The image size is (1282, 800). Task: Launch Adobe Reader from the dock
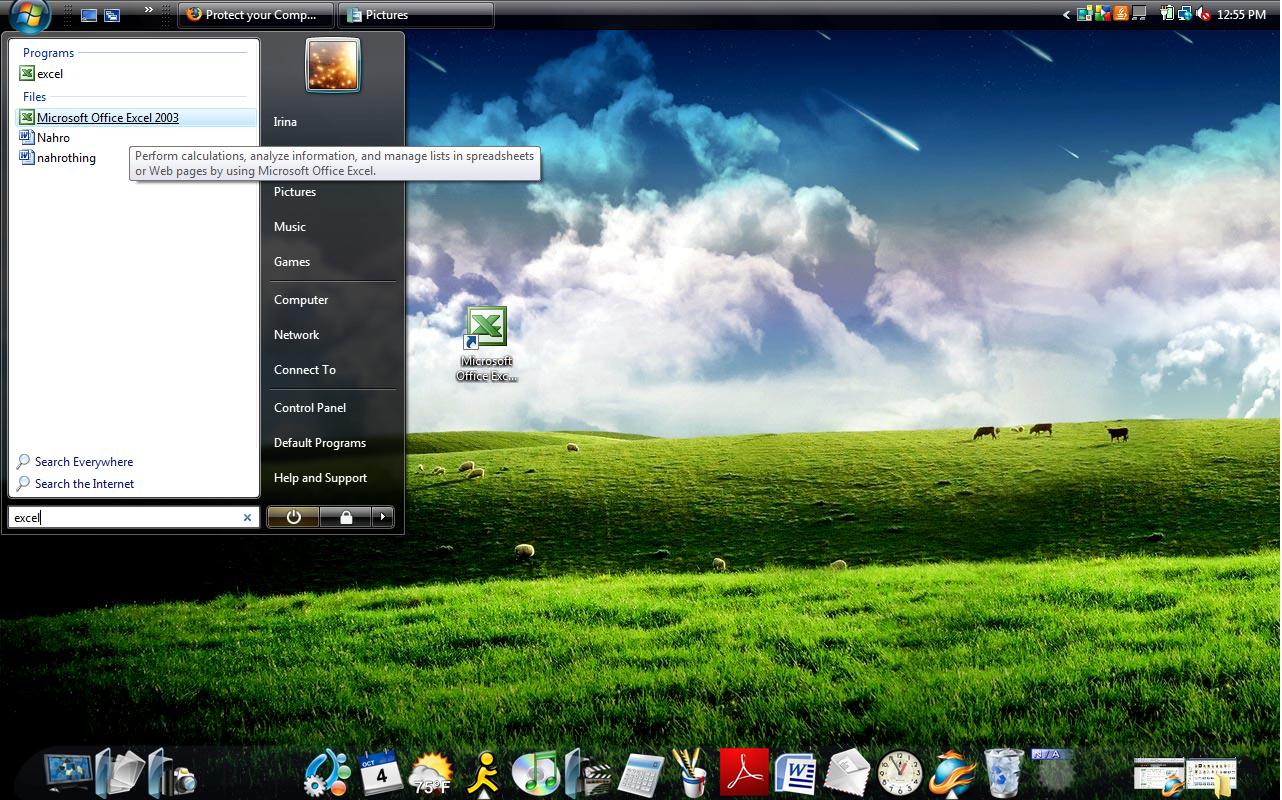click(x=744, y=773)
